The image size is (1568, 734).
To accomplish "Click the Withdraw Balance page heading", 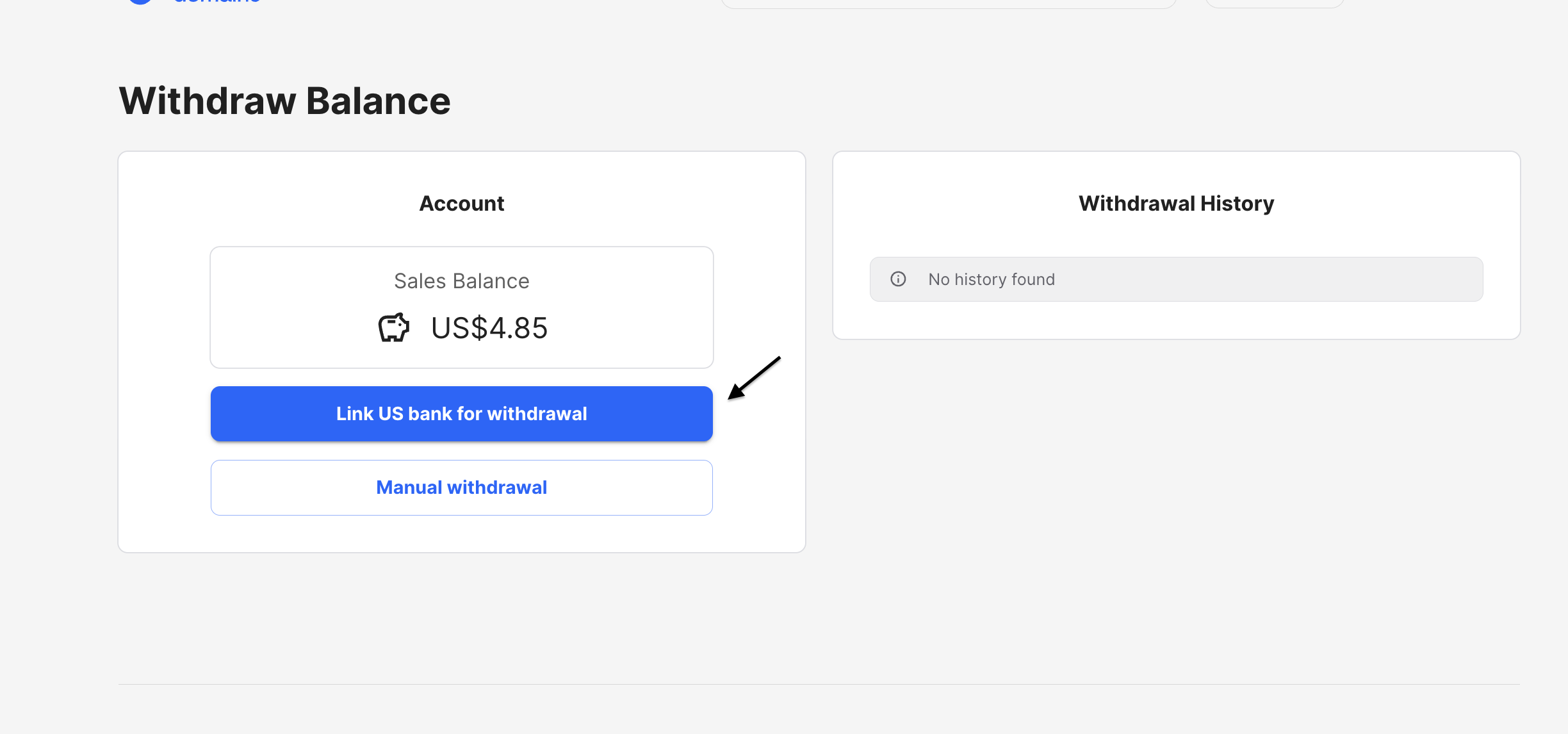I will pyautogui.click(x=284, y=101).
